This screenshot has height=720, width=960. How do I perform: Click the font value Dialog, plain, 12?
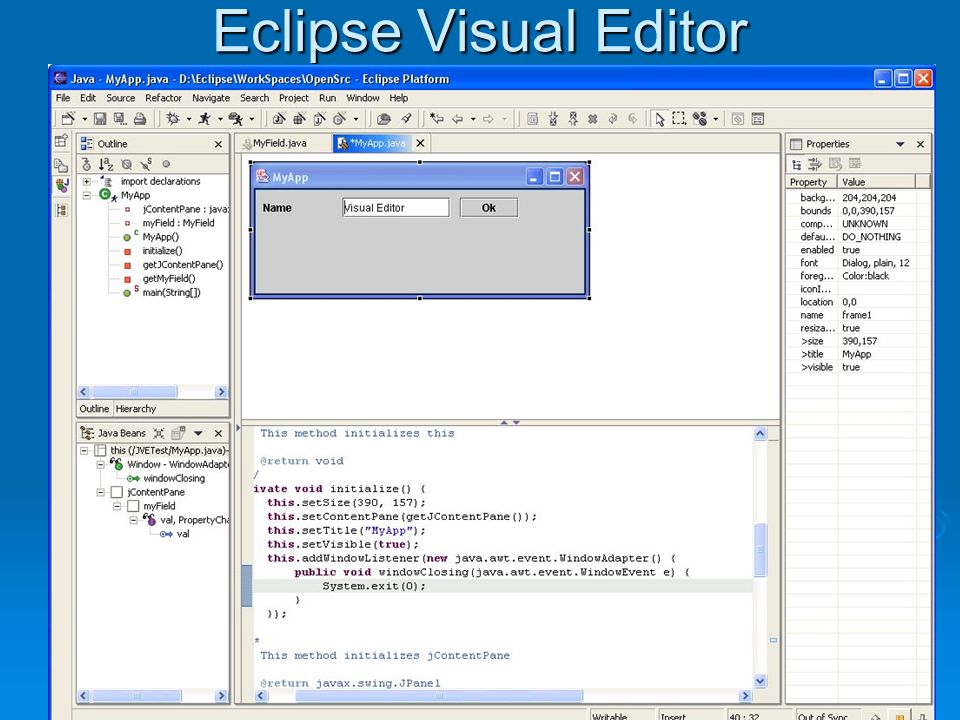pos(876,263)
